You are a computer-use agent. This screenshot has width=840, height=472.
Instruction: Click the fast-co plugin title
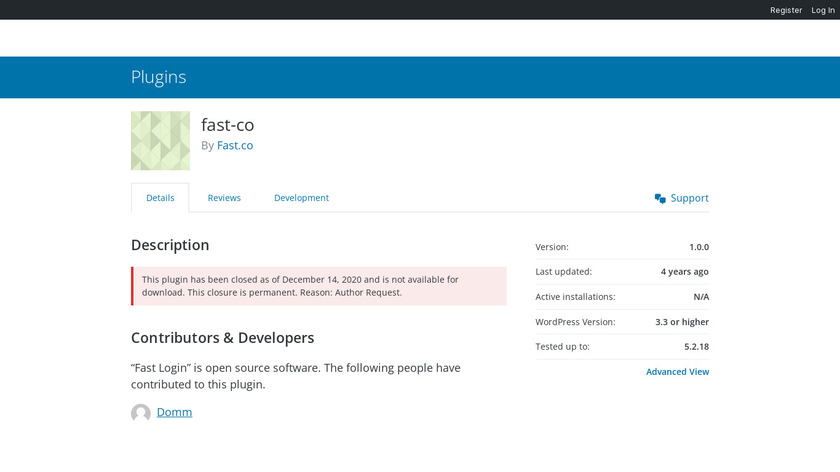pos(227,125)
